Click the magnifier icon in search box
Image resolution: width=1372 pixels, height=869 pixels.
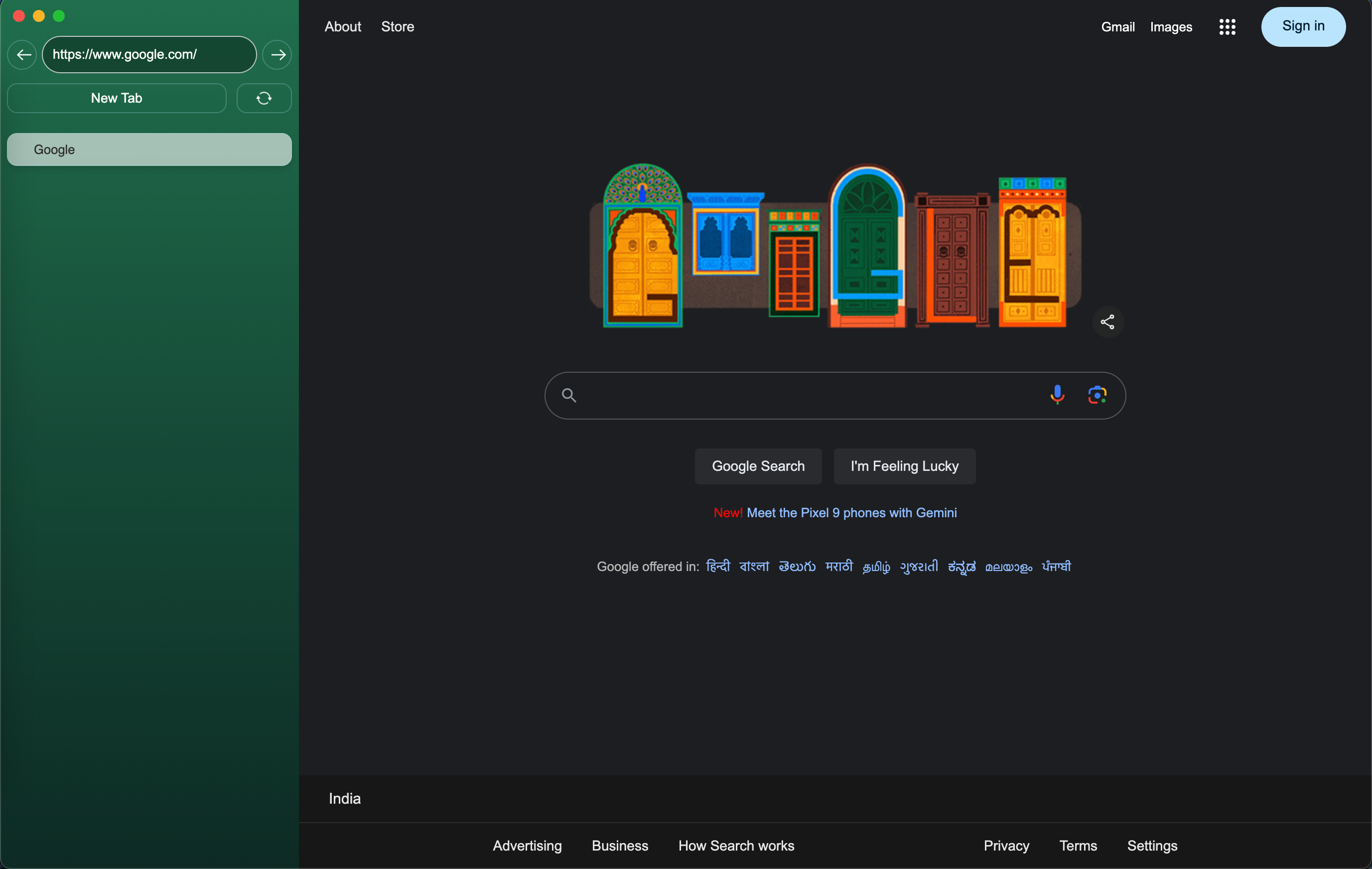point(568,395)
